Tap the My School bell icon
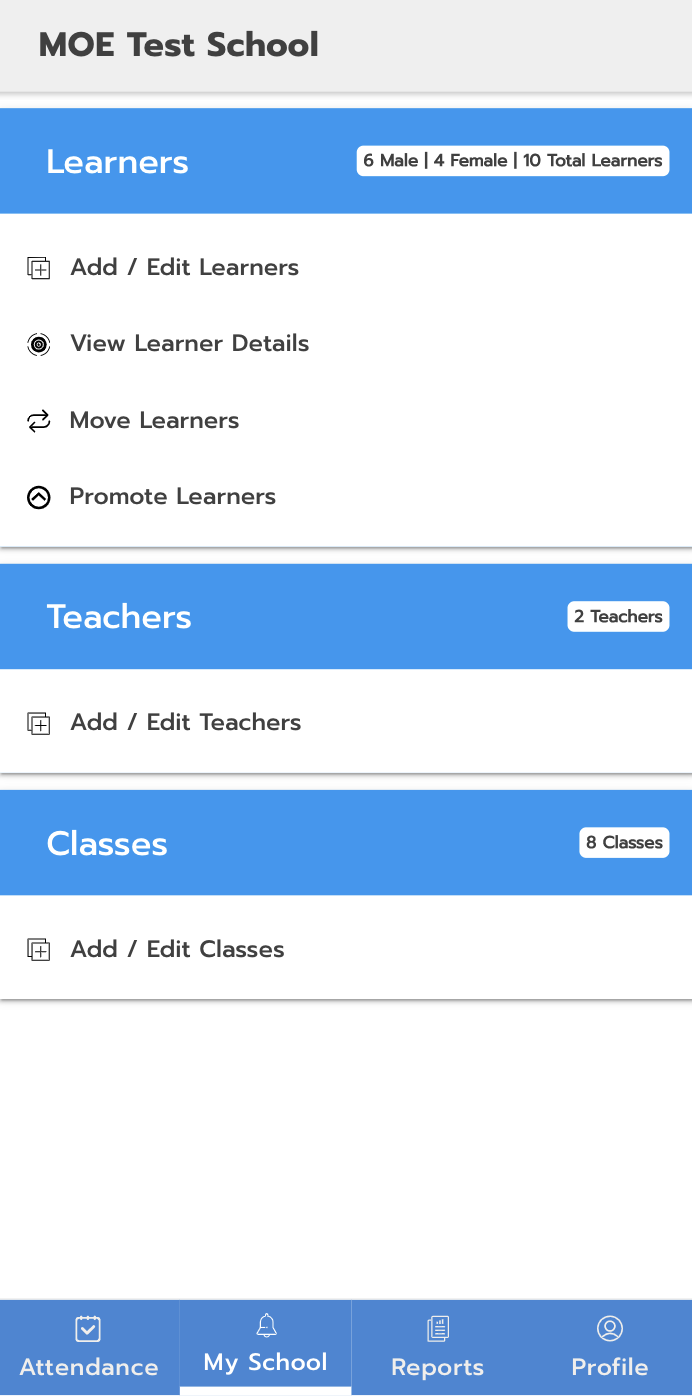Screen dimensions: 692x1396 click(266, 1326)
